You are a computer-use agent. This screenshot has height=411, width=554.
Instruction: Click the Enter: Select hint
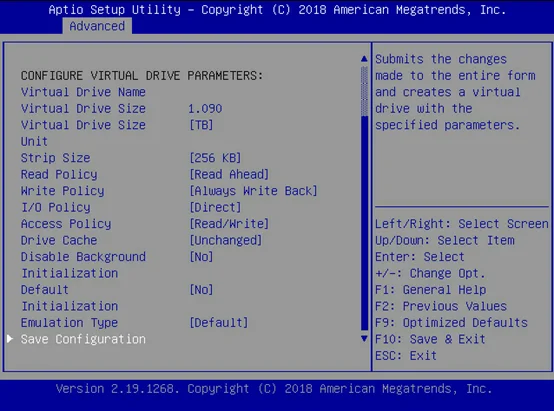tap(420, 257)
